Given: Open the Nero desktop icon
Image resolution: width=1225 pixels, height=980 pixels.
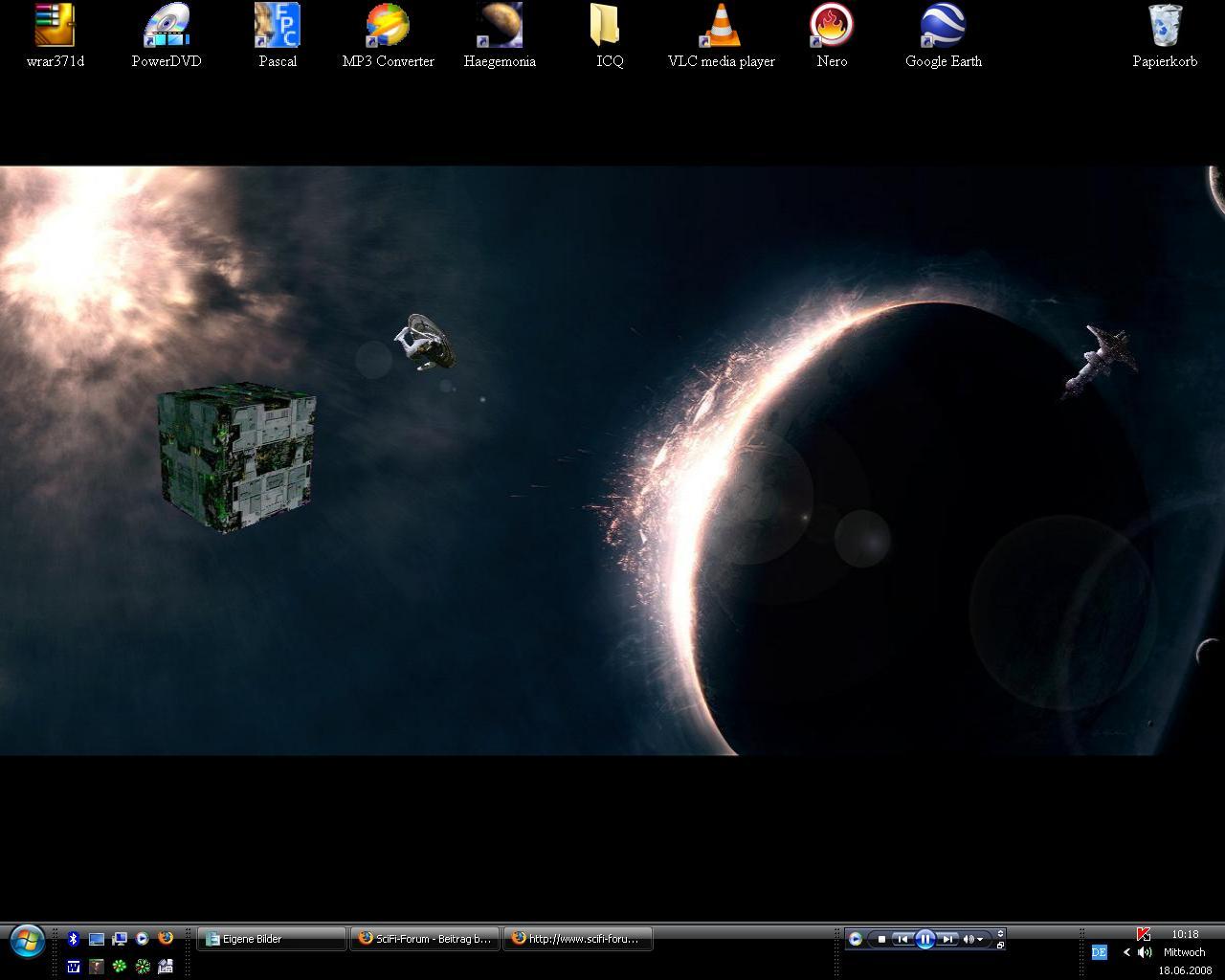Looking at the screenshot, I should click(x=832, y=27).
